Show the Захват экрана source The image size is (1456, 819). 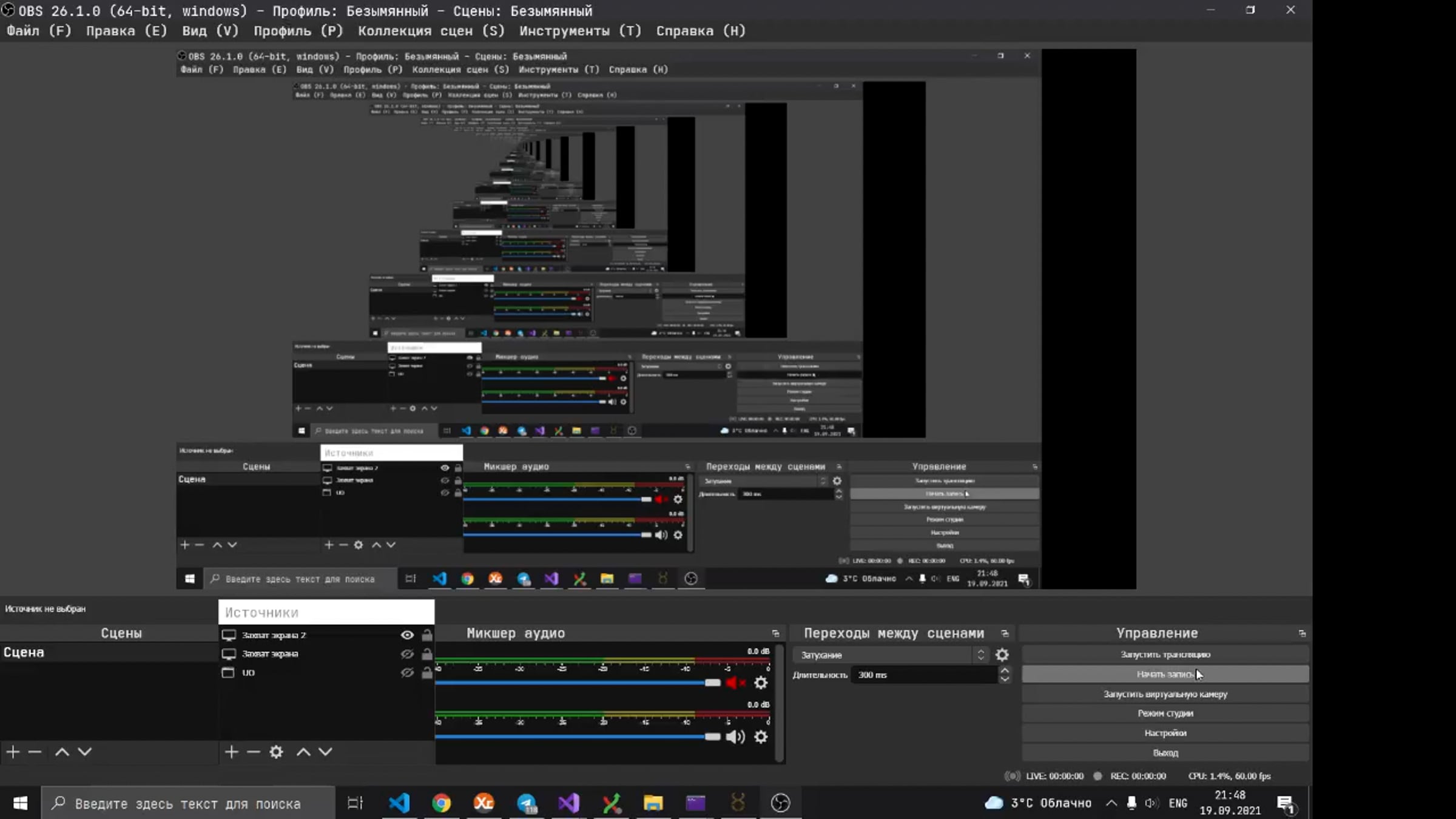[408, 654]
